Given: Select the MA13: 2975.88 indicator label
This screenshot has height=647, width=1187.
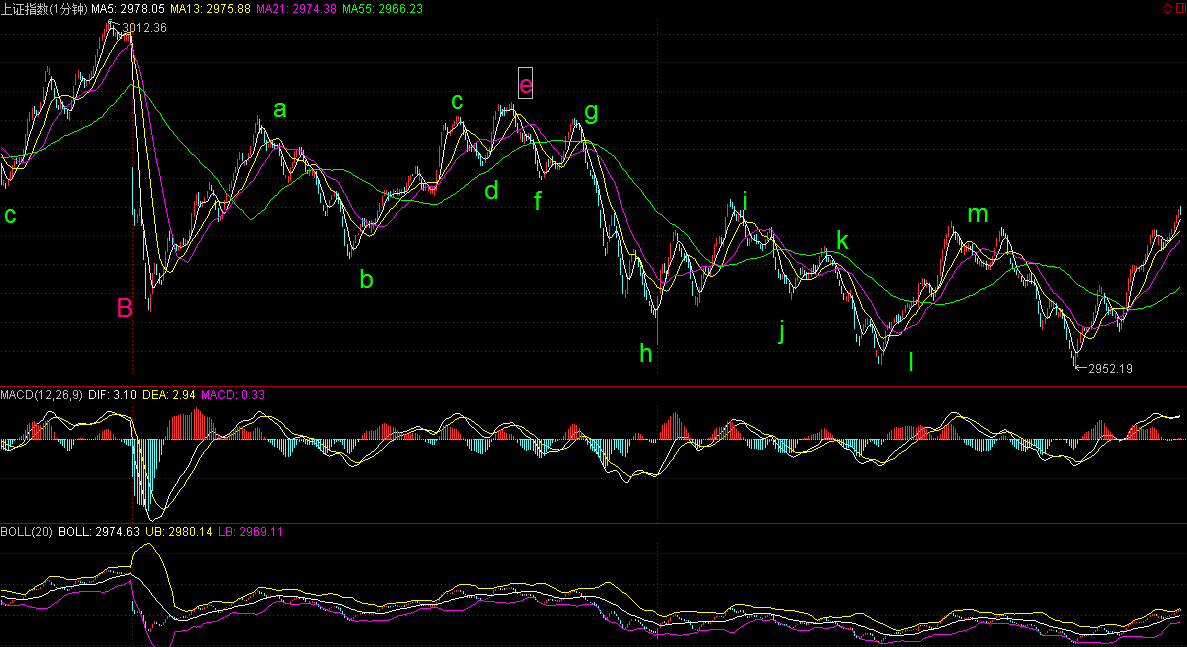Looking at the screenshot, I should click(x=210, y=9).
